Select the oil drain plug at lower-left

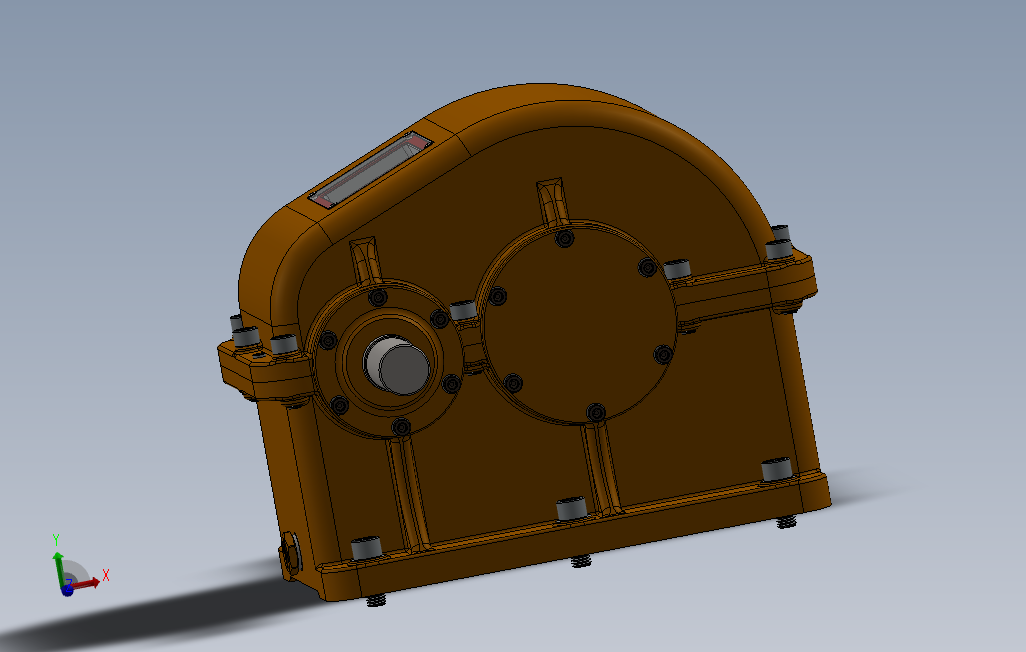click(x=292, y=551)
